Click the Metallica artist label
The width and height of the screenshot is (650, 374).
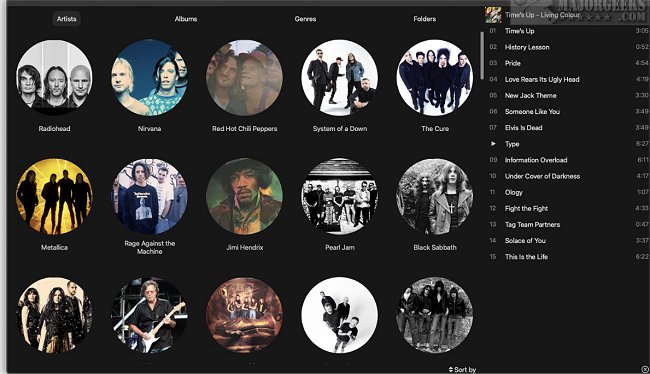coord(54,248)
